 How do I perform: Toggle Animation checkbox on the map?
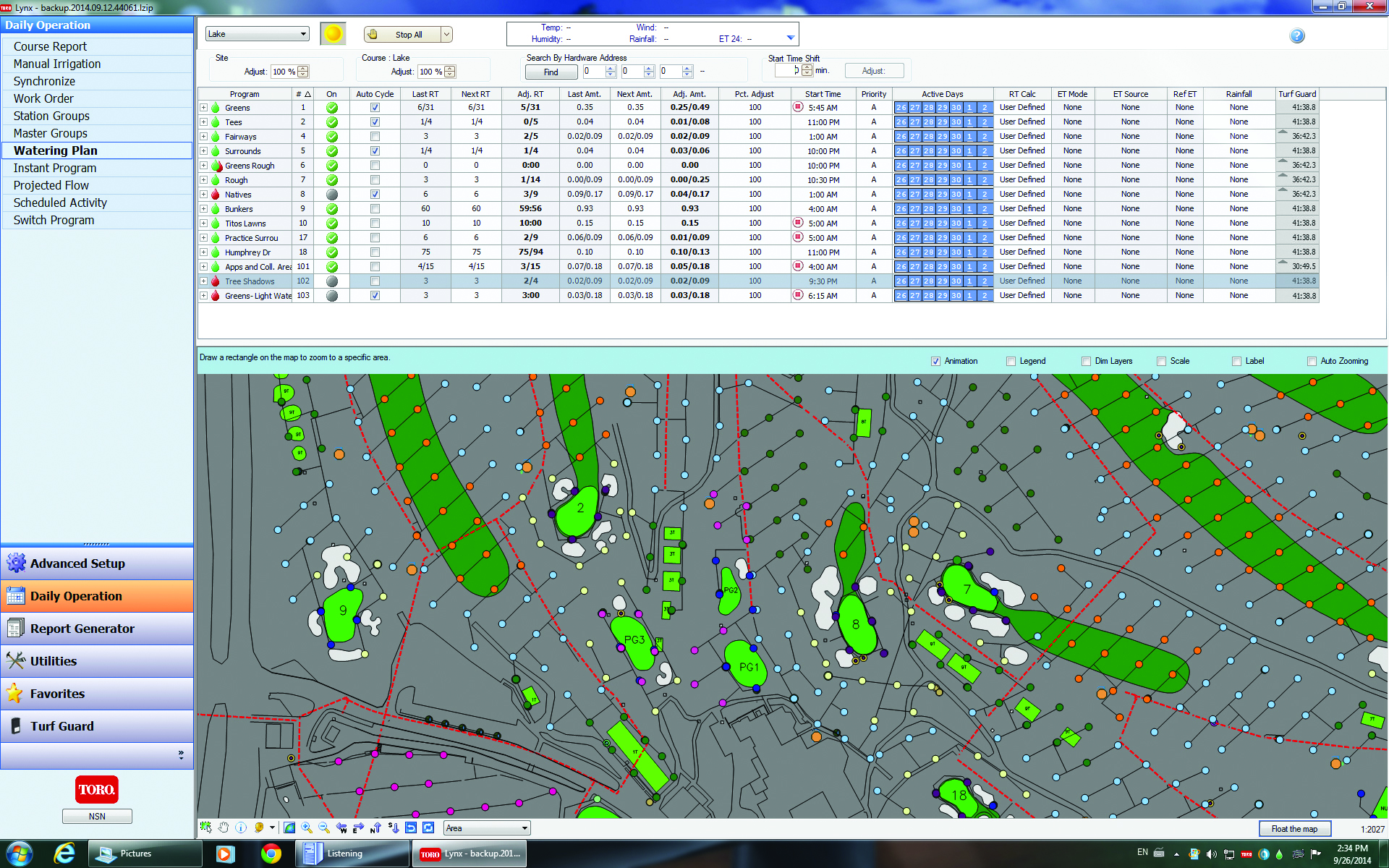point(932,361)
